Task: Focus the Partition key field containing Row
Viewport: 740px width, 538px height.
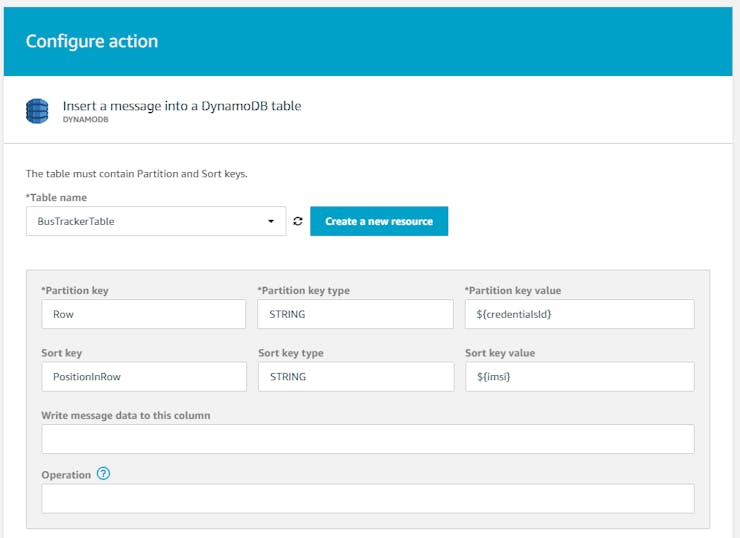Action: coord(143,314)
